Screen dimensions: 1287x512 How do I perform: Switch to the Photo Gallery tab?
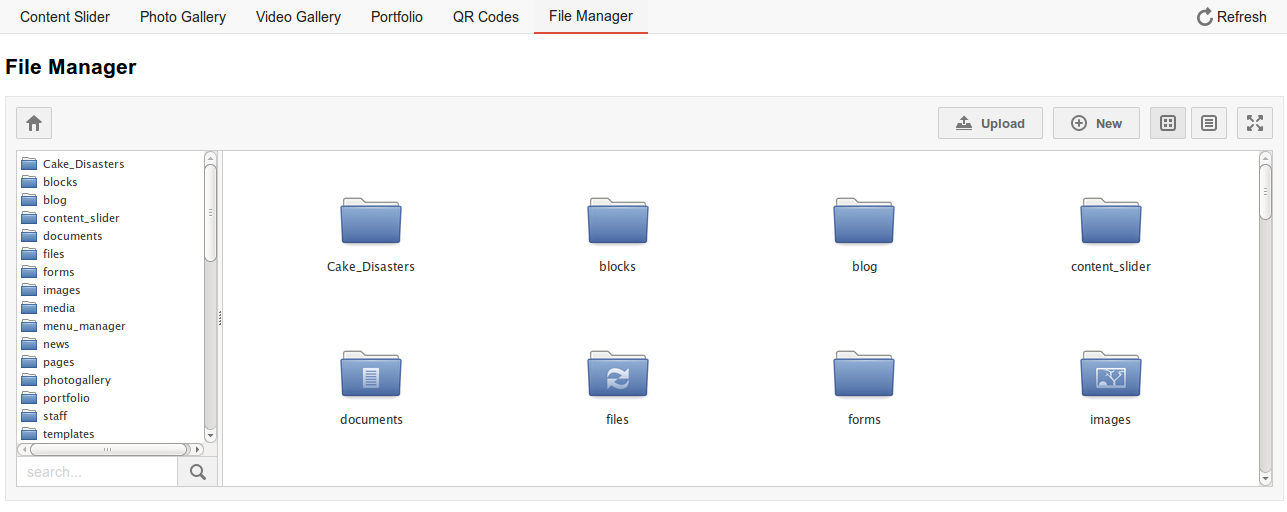tap(183, 17)
